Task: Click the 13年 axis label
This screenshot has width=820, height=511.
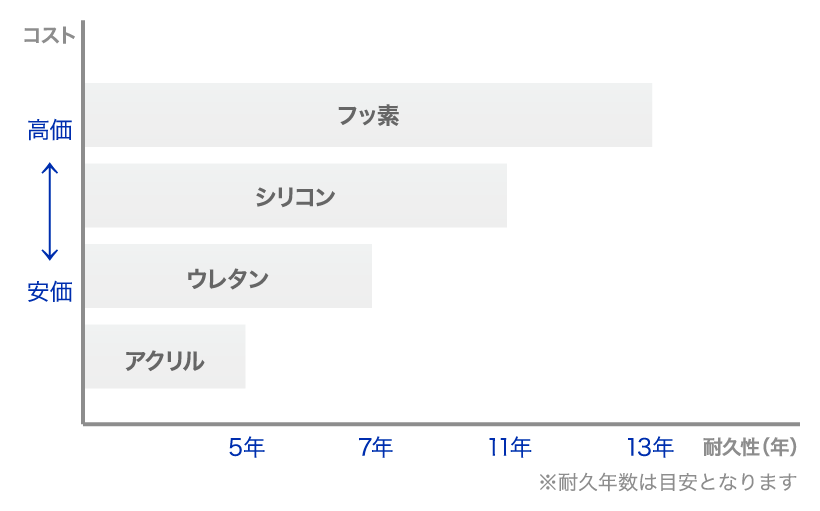Action: point(650,448)
